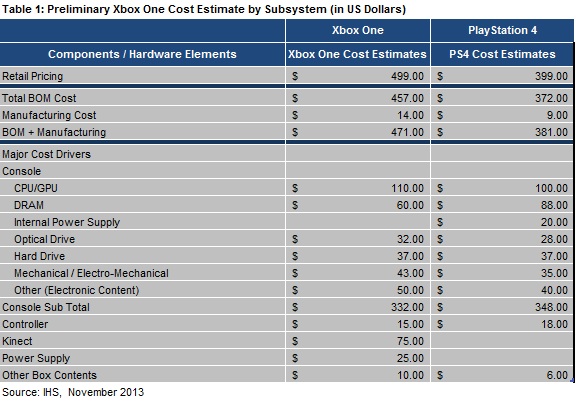Screen dimensions: 576x403
Task: Click the Other Box Contents label
Action: coord(50,375)
